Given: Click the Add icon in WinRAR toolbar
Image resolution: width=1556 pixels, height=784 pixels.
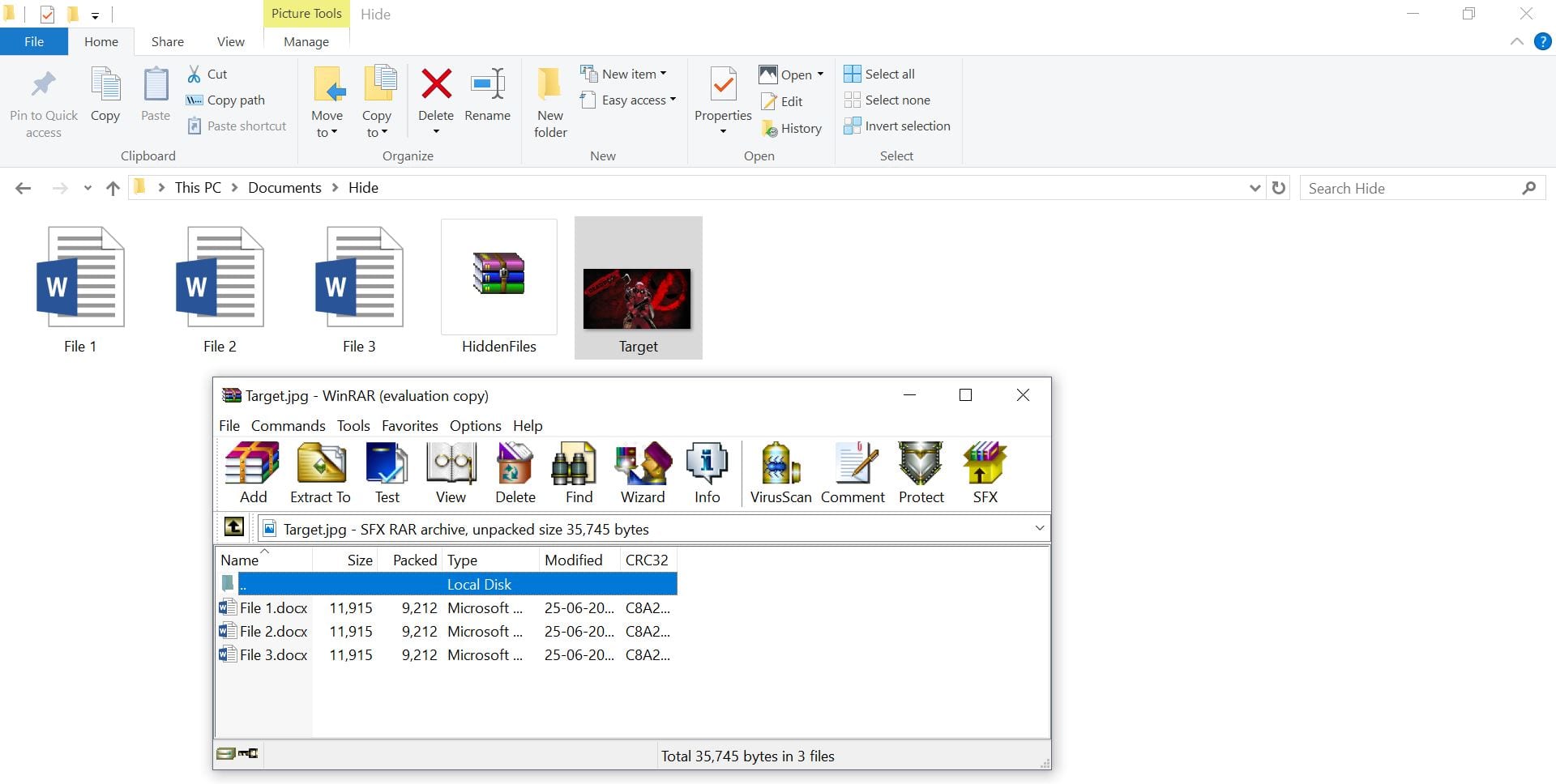Looking at the screenshot, I should pyautogui.click(x=253, y=473).
